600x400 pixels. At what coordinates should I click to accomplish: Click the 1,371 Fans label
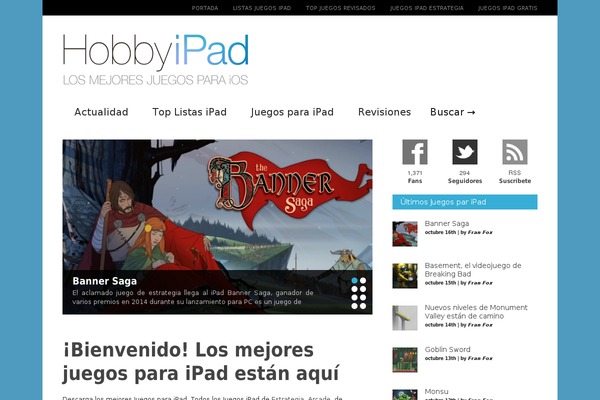[x=415, y=177]
